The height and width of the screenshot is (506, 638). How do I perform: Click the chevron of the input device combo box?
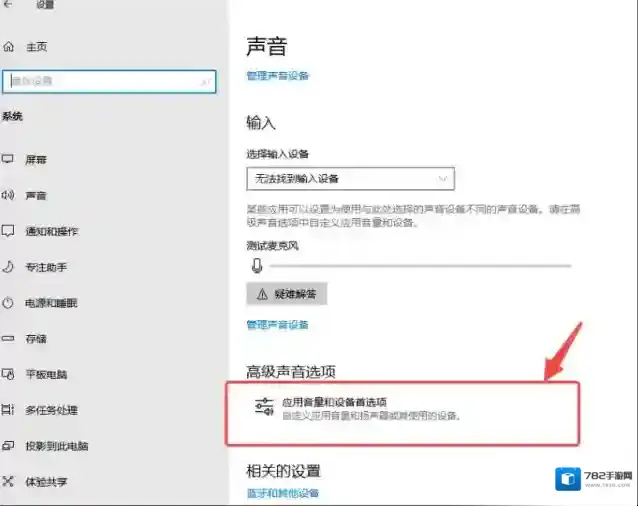click(442, 179)
